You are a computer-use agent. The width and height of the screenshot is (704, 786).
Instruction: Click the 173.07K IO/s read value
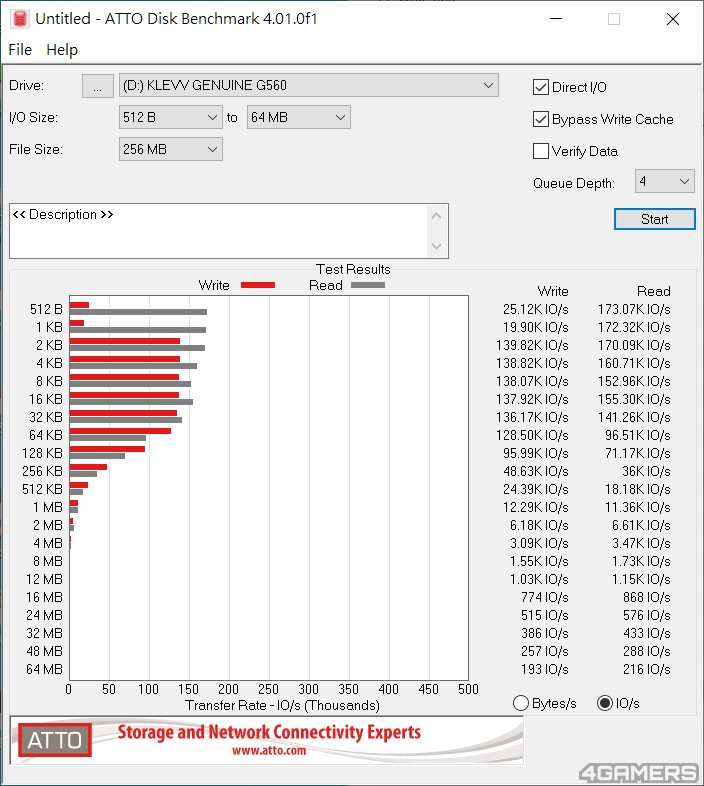click(x=634, y=309)
